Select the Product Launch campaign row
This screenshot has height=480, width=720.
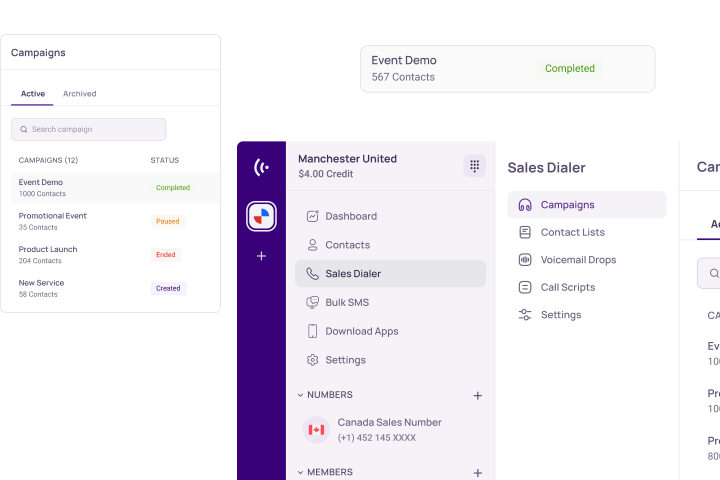coord(115,255)
